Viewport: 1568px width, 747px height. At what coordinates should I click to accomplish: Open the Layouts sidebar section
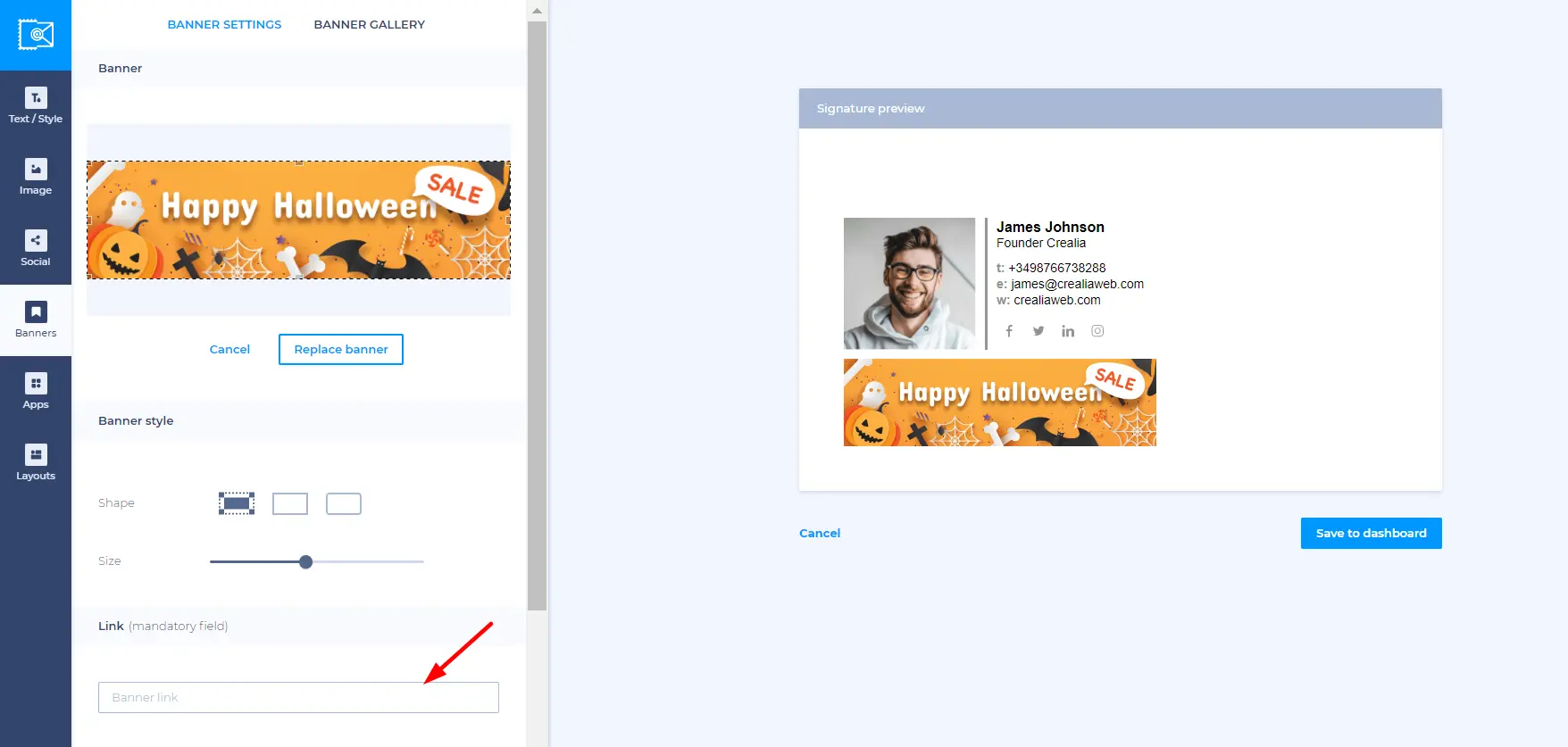tap(36, 463)
